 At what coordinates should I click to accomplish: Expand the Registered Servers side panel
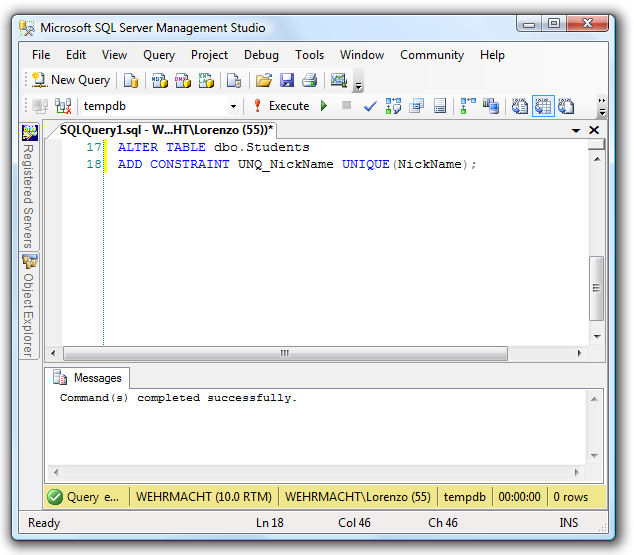pyautogui.click(x=30, y=187)
